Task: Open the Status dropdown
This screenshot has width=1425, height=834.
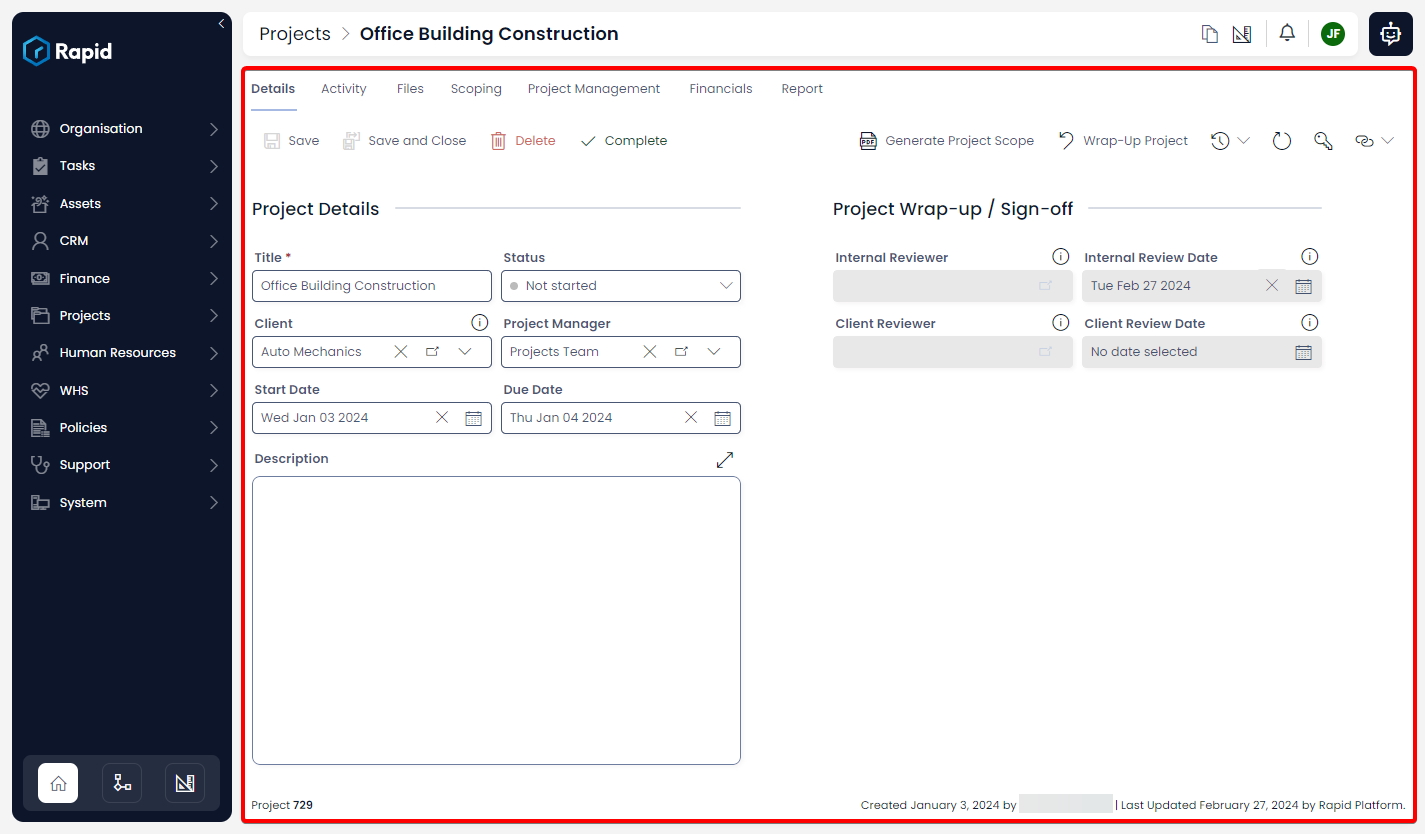Action: point(621,286)
